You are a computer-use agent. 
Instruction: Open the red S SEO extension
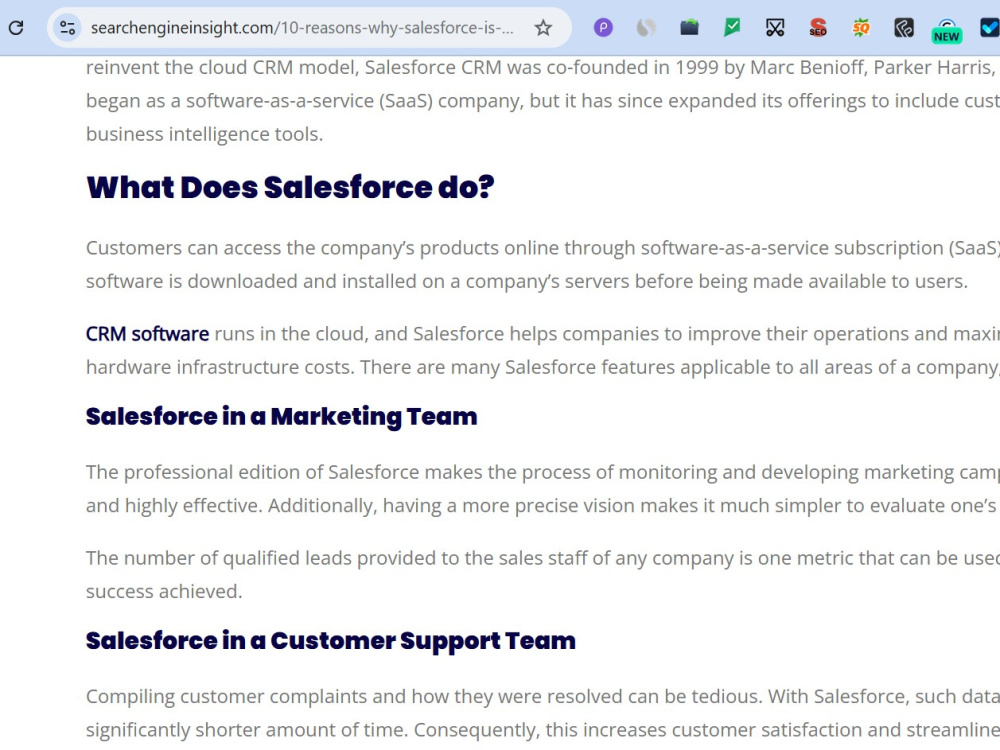tap(818, 27)
